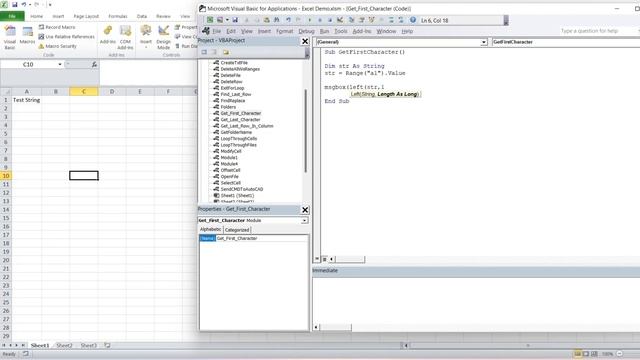Open the File menu in VBA editor
Screen dimensions: 640x360
[217, 31]
